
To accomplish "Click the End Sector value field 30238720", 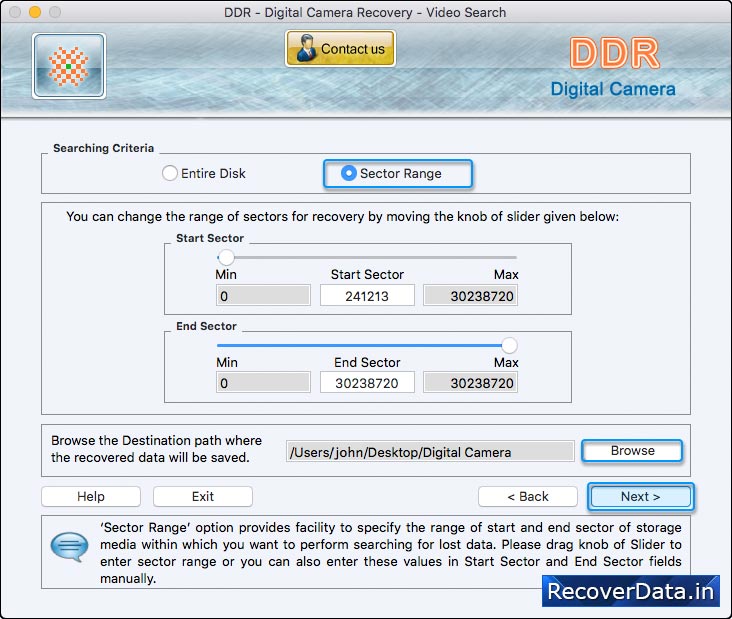I will 367,383.
